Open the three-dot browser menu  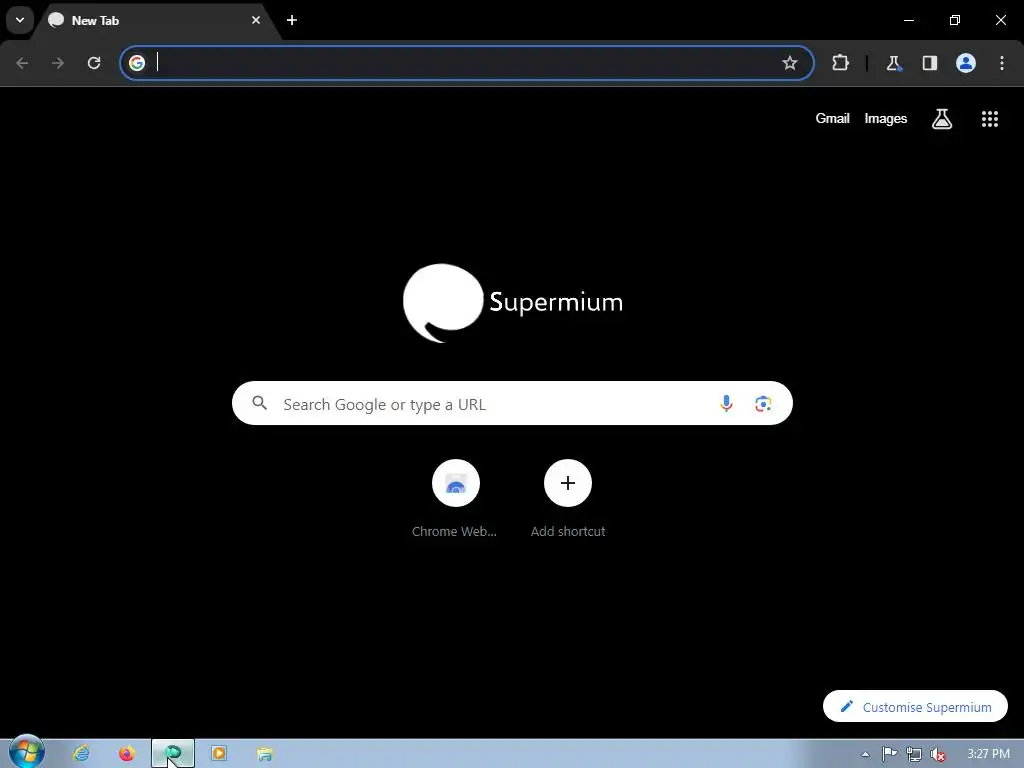[x=1002, y=63]
